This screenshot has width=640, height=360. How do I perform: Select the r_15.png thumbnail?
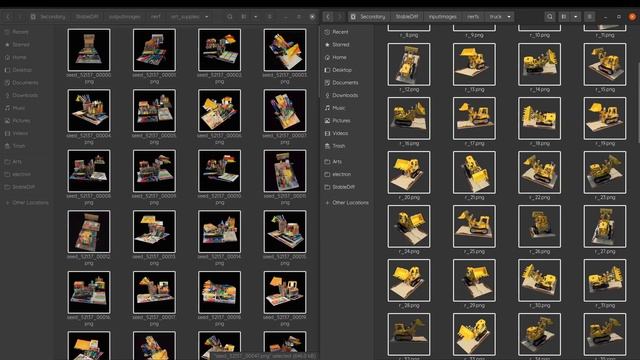[604, 64]
